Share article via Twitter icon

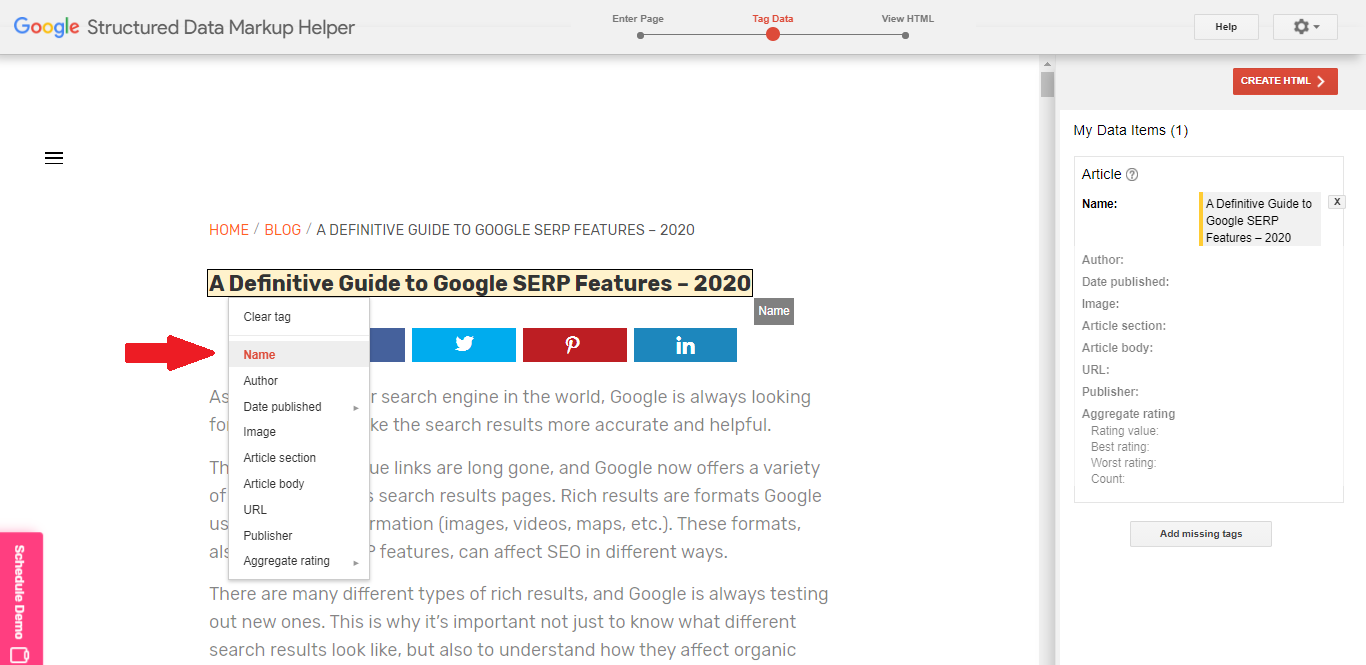pos(464,345)
